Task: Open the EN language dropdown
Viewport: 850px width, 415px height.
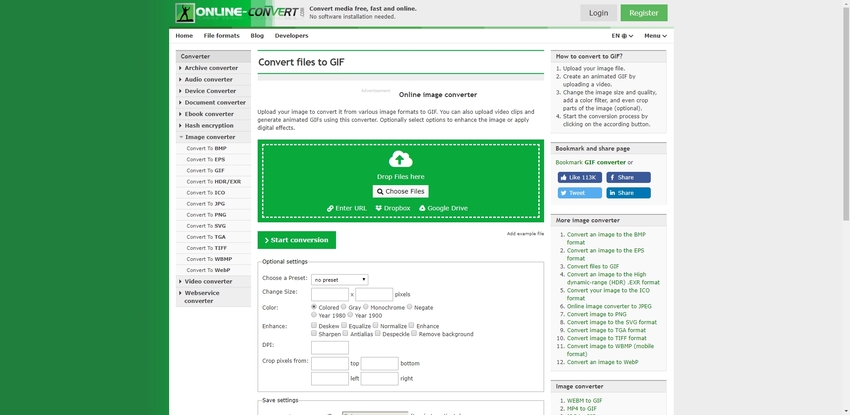Action: pos(619,35)
